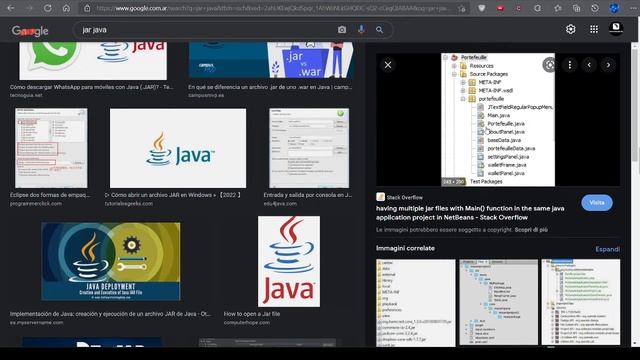
Task: Reload the current page
Action: [x=48, y=8]
